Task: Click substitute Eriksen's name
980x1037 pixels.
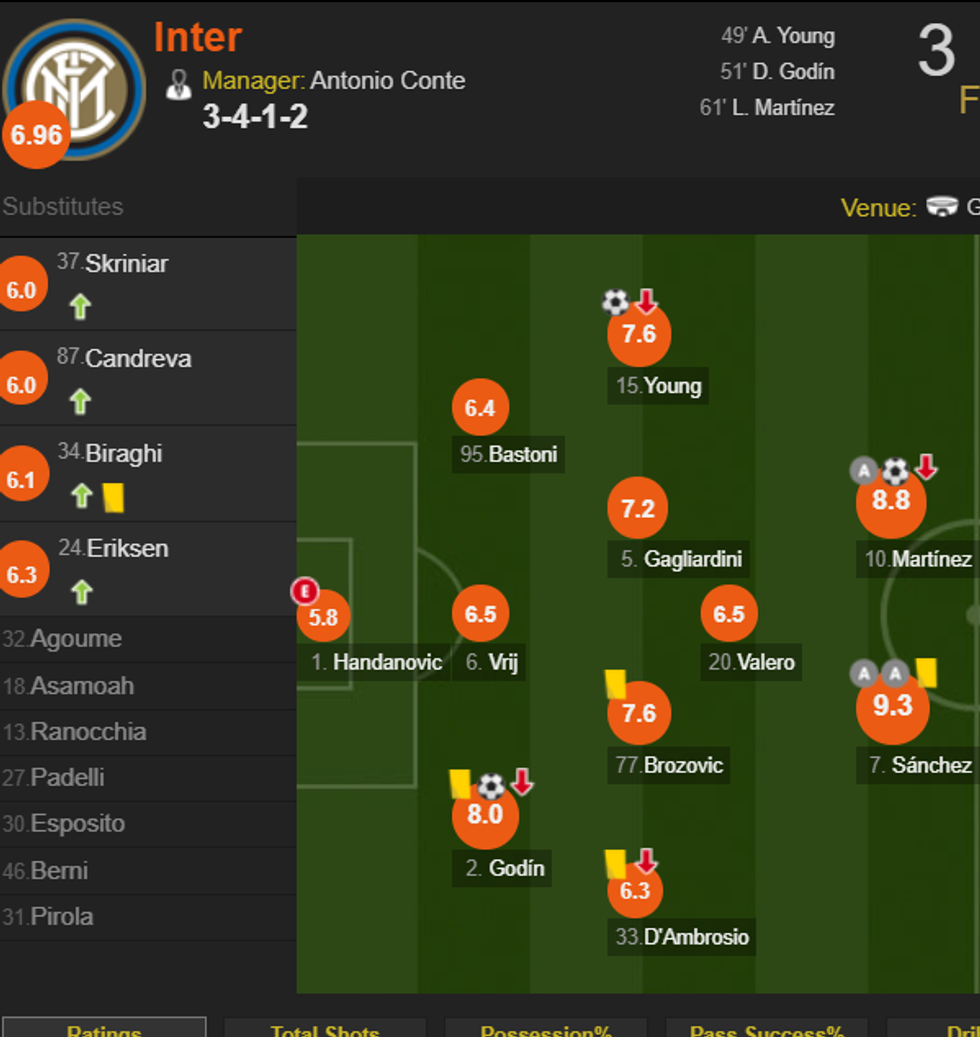Action: tap(127, 548)
